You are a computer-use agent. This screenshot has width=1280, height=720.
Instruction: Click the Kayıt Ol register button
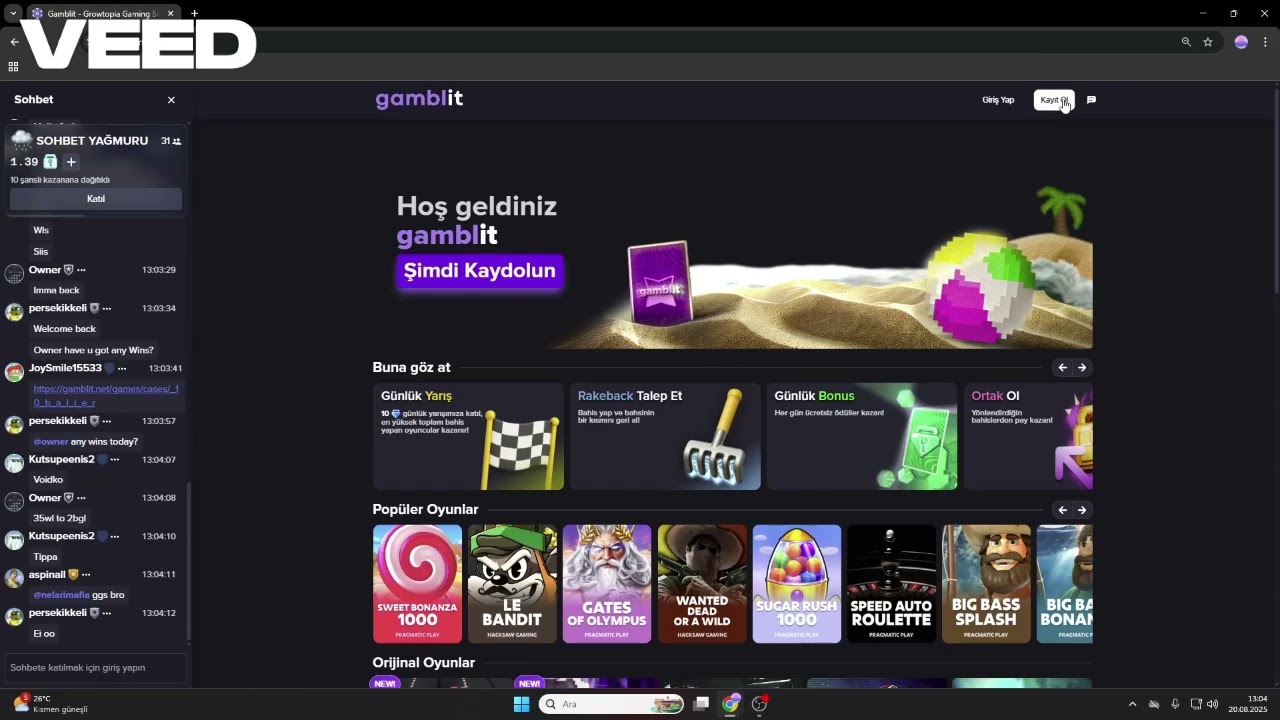pyautogui.click(x=1054, y=100)
